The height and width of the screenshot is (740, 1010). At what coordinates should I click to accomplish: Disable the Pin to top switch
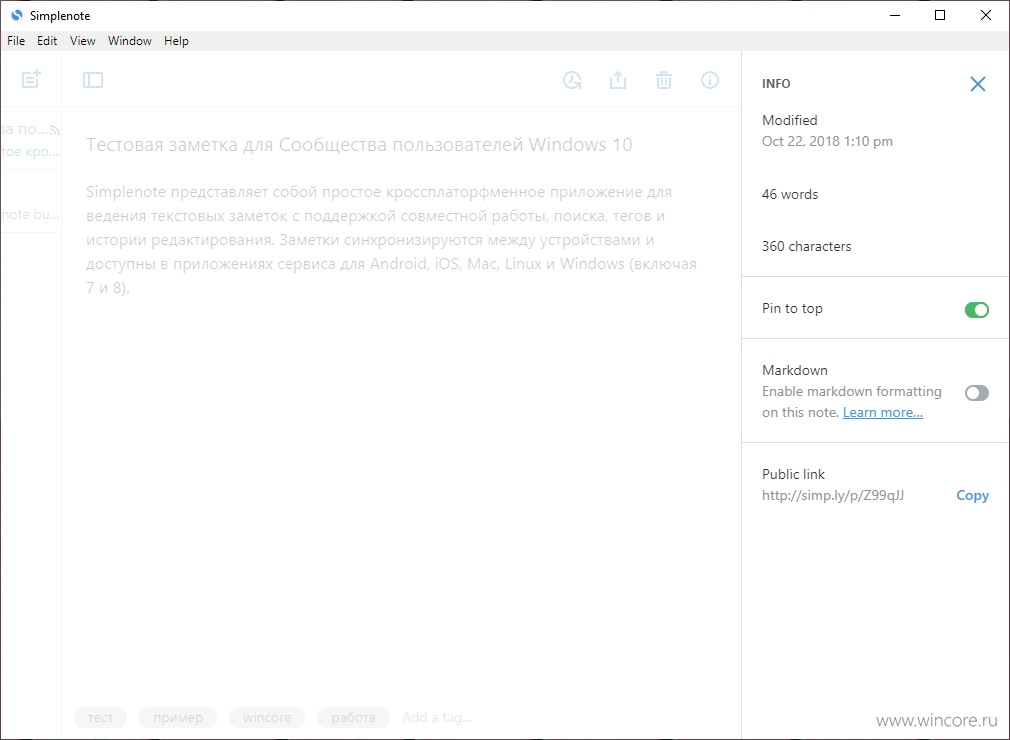[977, 310]
